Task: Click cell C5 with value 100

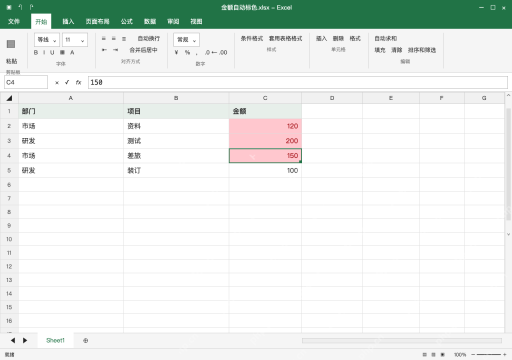Action: (265, 170)
